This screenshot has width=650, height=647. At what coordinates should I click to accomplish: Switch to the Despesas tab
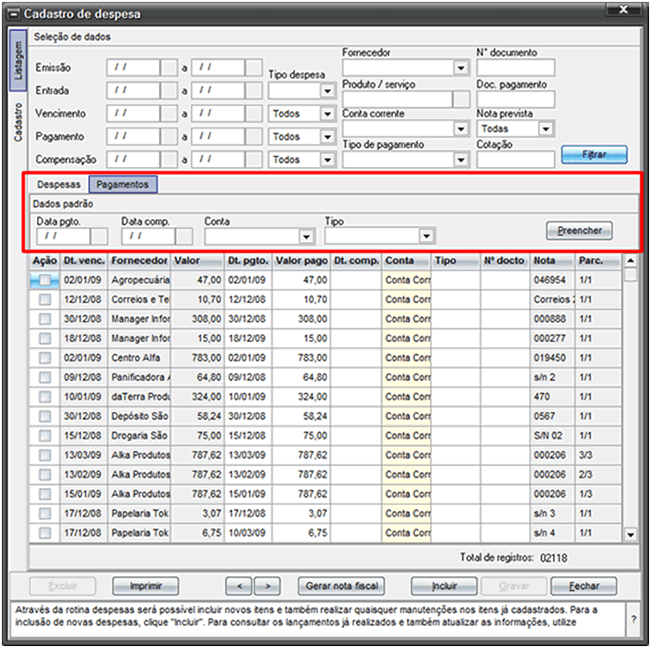click(x=58, y=184)
